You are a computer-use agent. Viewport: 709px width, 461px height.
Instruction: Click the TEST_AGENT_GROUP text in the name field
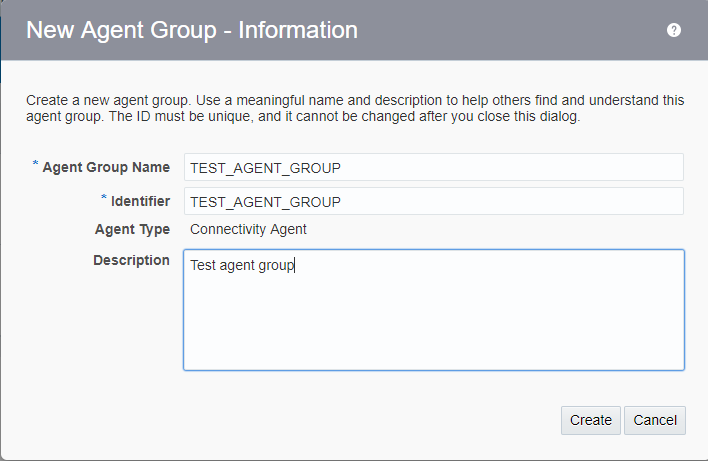(x=265, y=167)
